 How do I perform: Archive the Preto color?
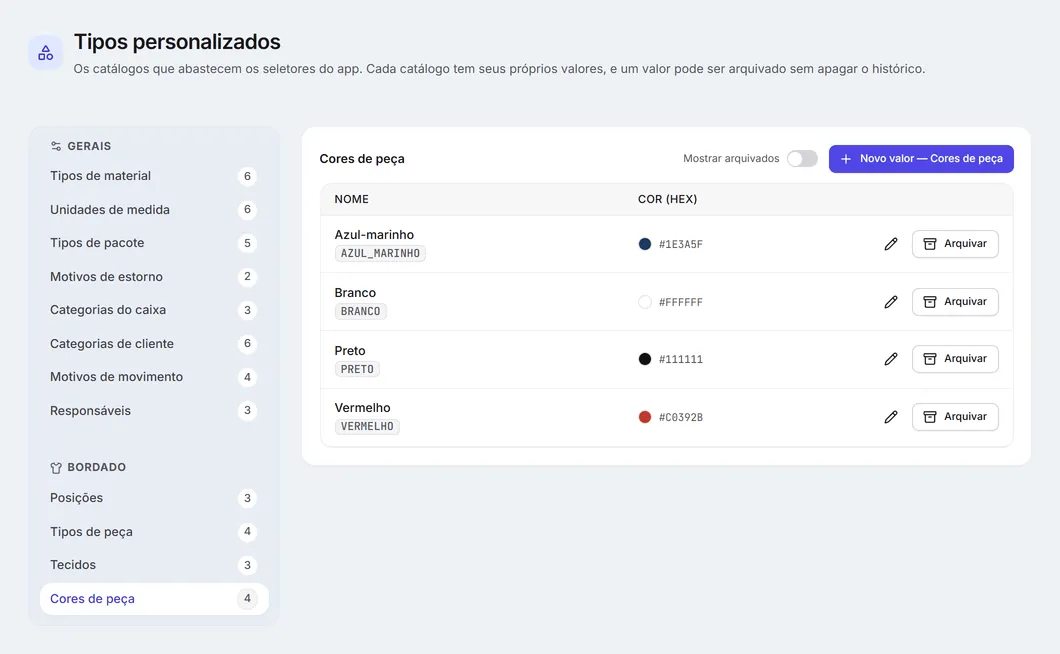(955, 359)
